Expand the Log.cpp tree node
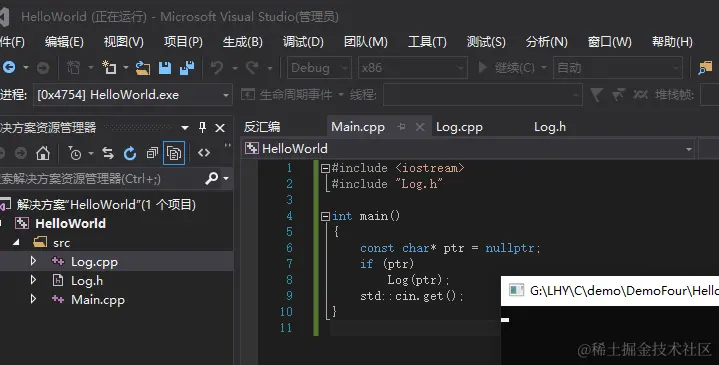Viewport: 719px width, 365px height. [33, 261]
